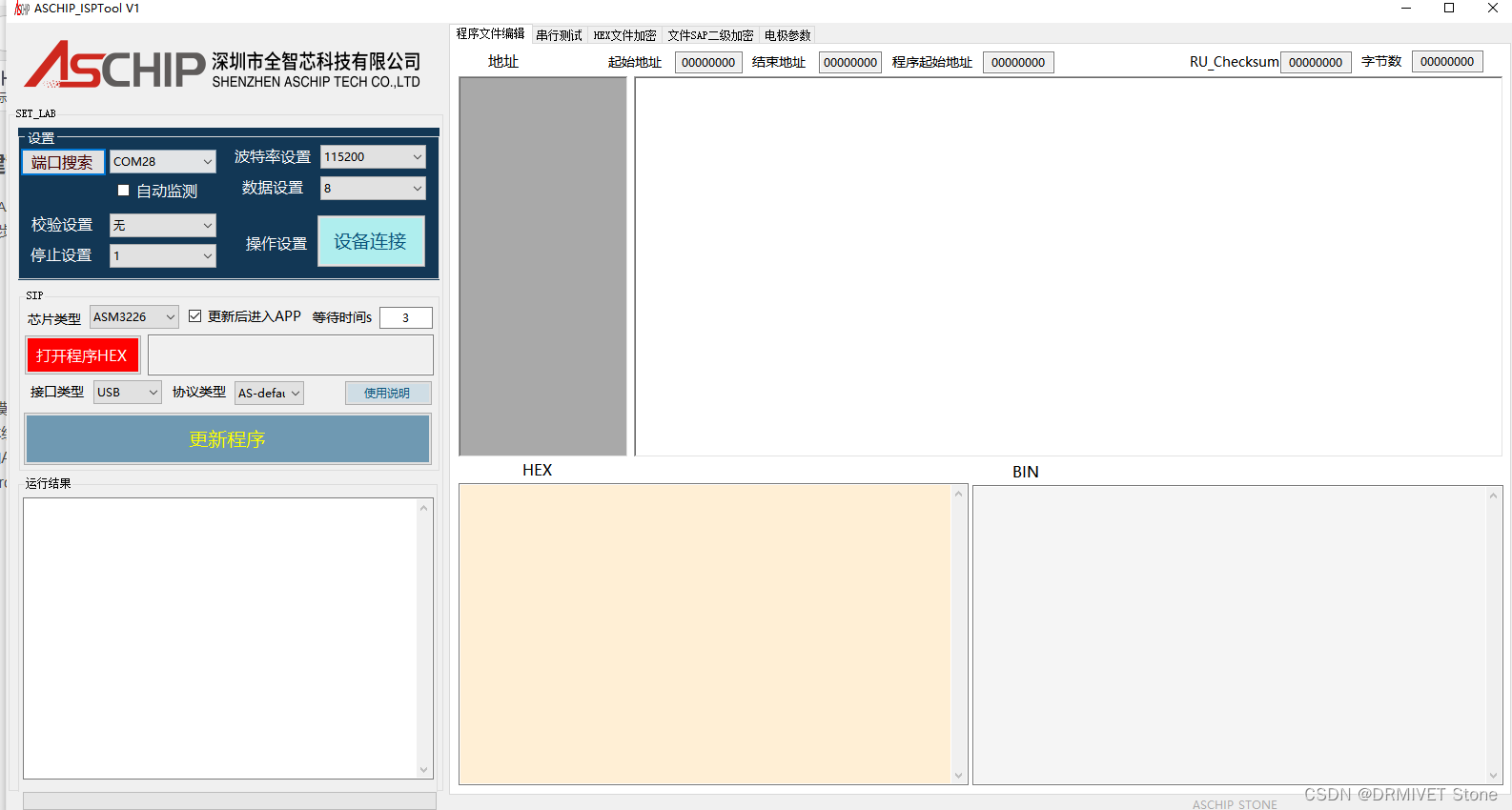This screenshot has width=1512, height=810.
Task: Open the USB interface type dropdown
Action: tap(128, 393)
